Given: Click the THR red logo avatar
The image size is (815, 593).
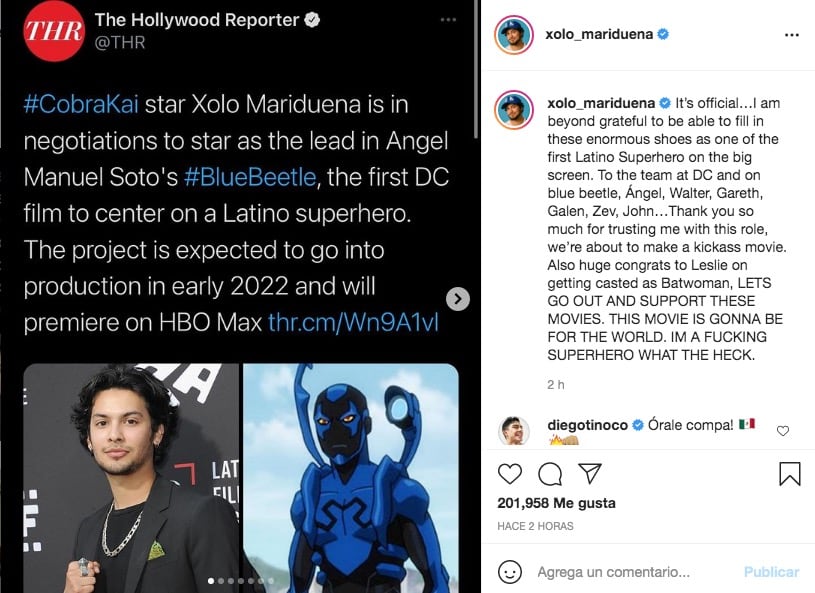Looking at the screenshot, I should (x=54, y=31).
